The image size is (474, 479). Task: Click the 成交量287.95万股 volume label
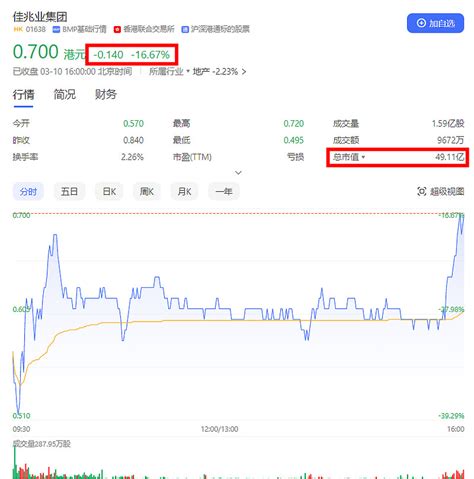point(42,444)
